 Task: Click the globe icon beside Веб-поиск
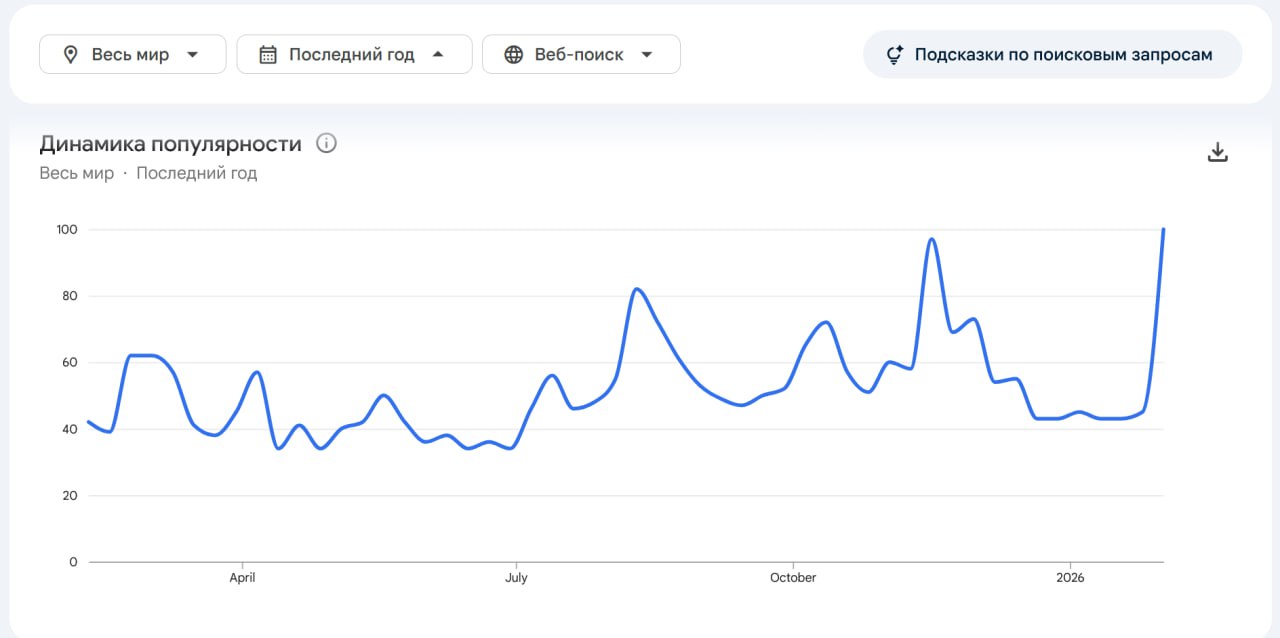513,55
